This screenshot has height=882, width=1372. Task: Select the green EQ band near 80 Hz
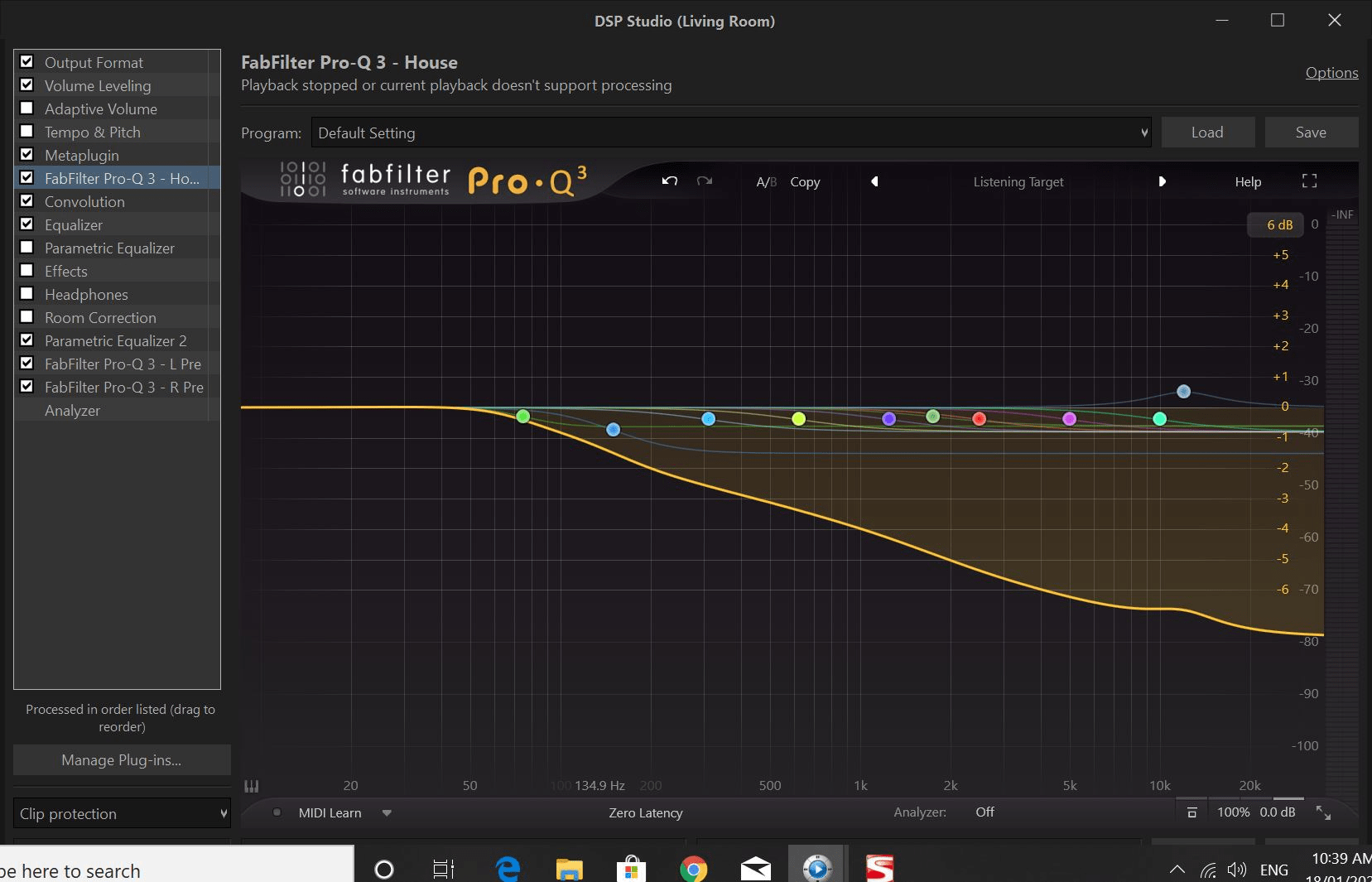coord(522,416)
